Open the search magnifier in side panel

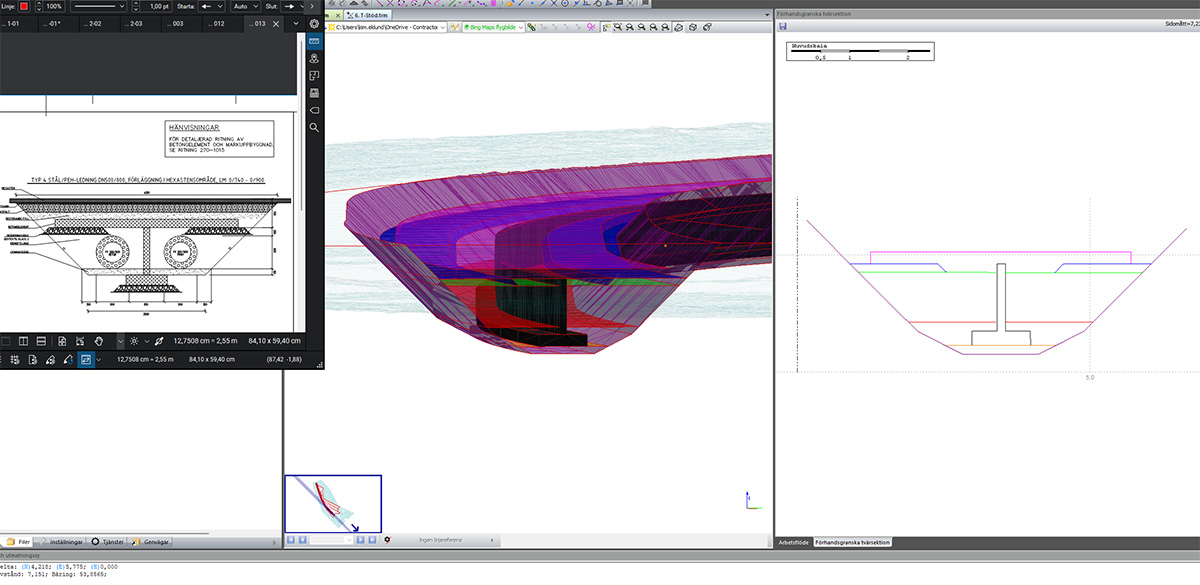(x=314, y=127)
